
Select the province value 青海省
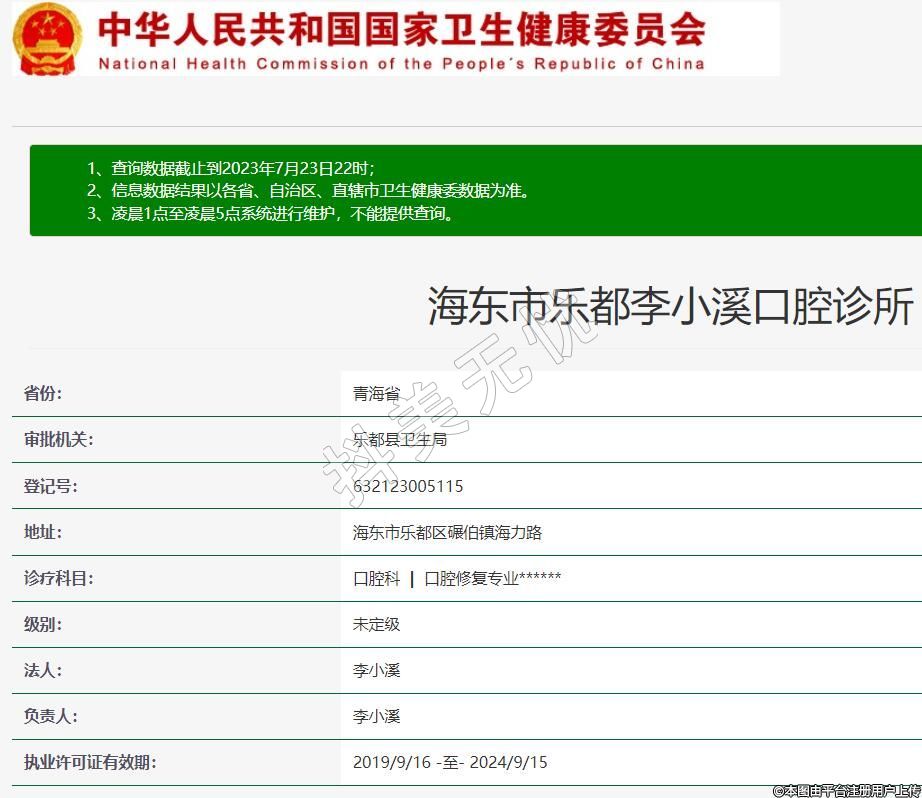[x=376, y=394]
